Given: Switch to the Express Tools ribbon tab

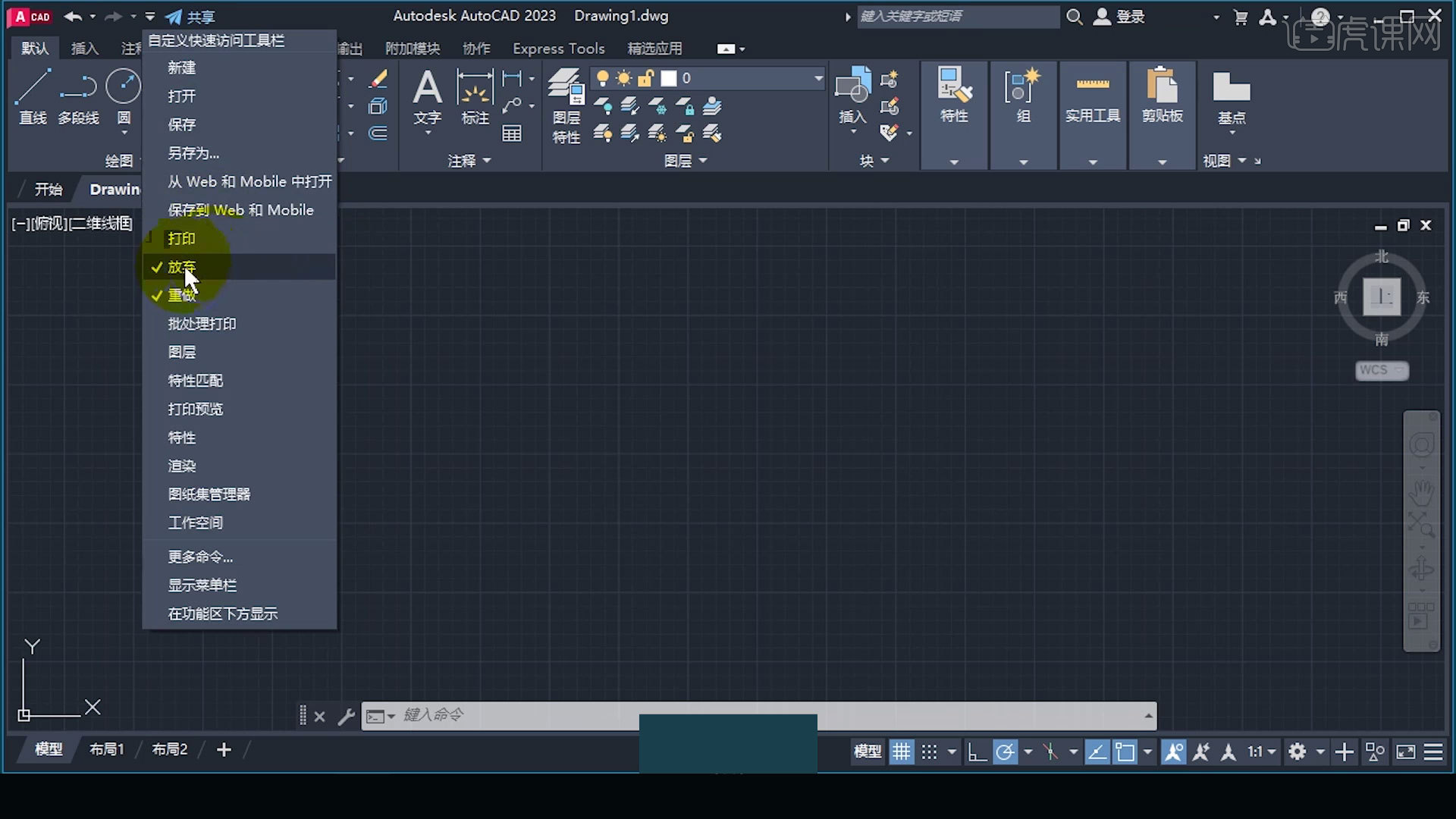Looking at the screenshot, I should 558,49.
